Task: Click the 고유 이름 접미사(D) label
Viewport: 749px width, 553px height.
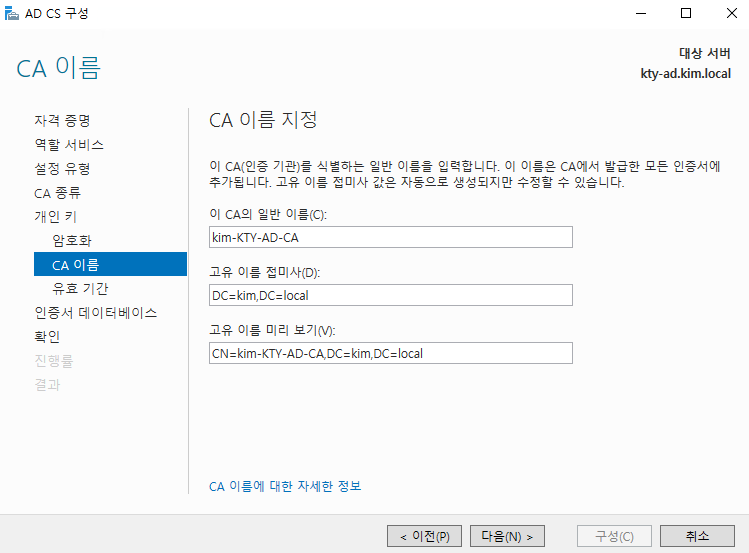Action: tap(265, 272)
